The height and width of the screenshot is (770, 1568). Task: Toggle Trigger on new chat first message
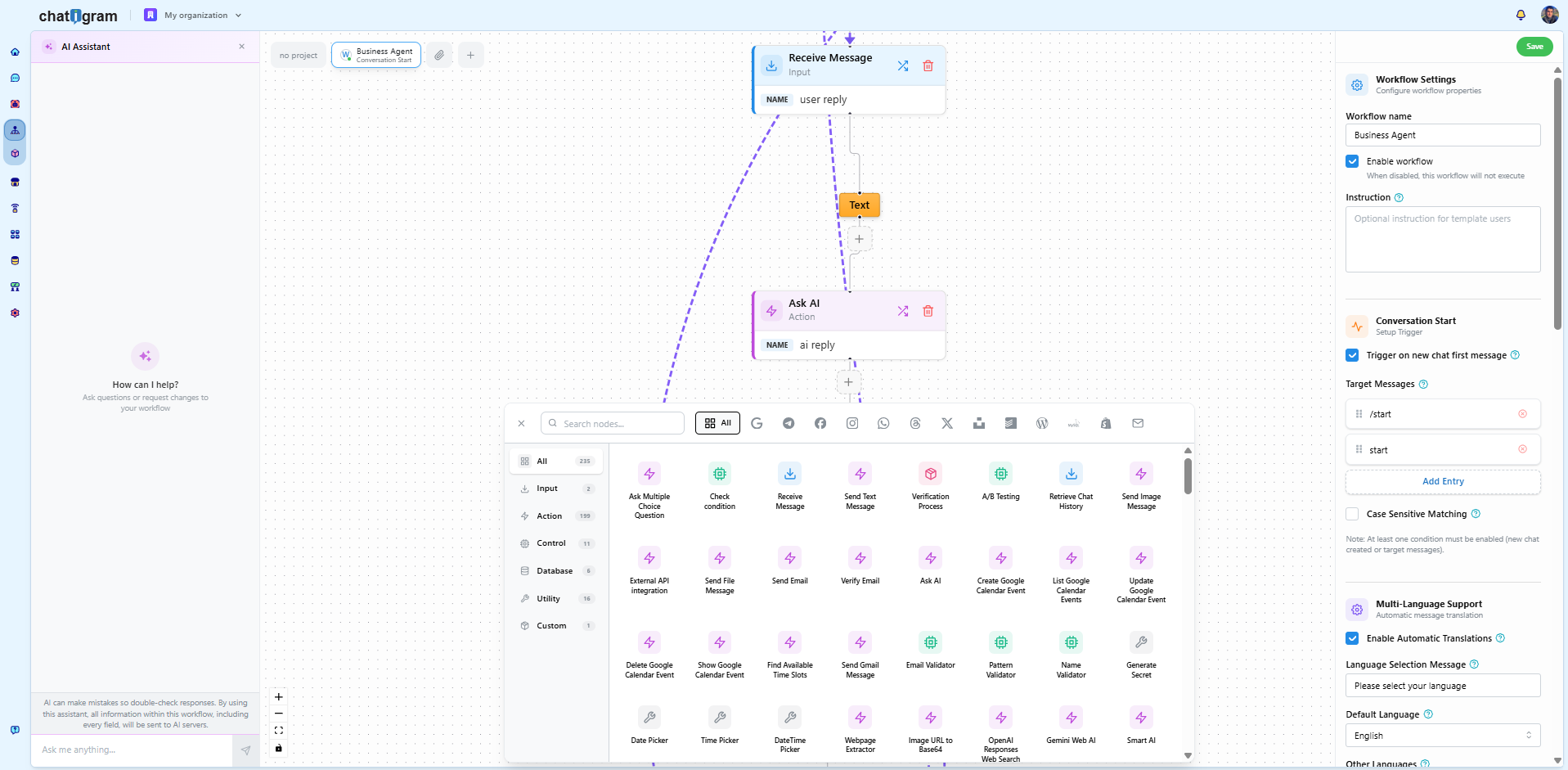pos(1353,355)
